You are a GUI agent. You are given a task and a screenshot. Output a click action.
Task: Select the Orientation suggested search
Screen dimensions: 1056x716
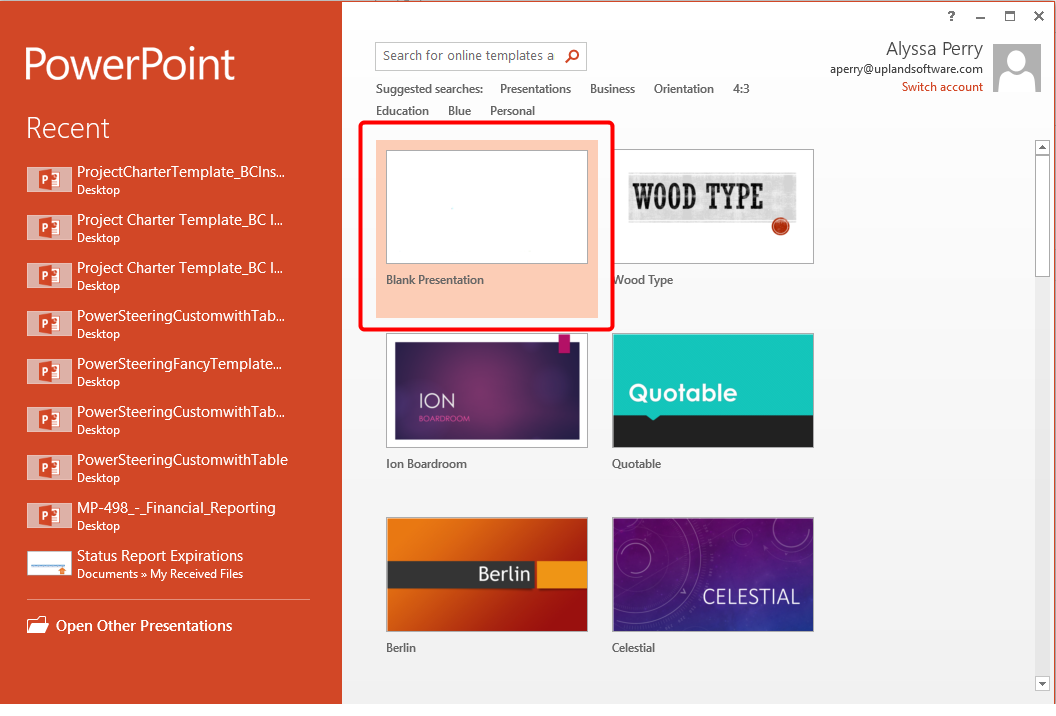point(684,89)
